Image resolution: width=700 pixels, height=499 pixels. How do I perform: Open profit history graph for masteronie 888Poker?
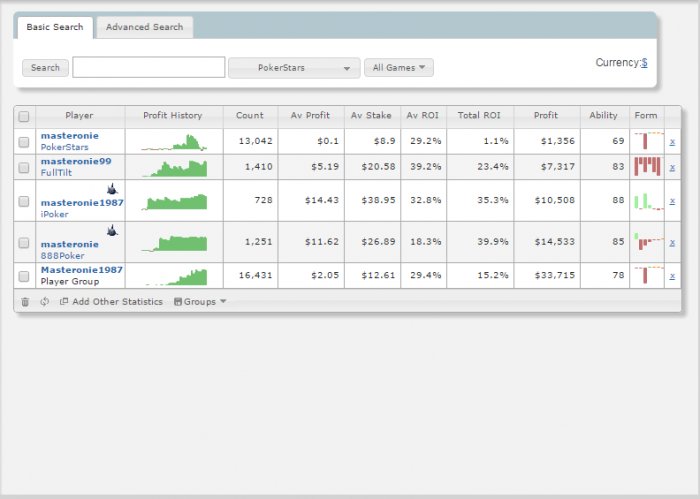click(174, 243)
